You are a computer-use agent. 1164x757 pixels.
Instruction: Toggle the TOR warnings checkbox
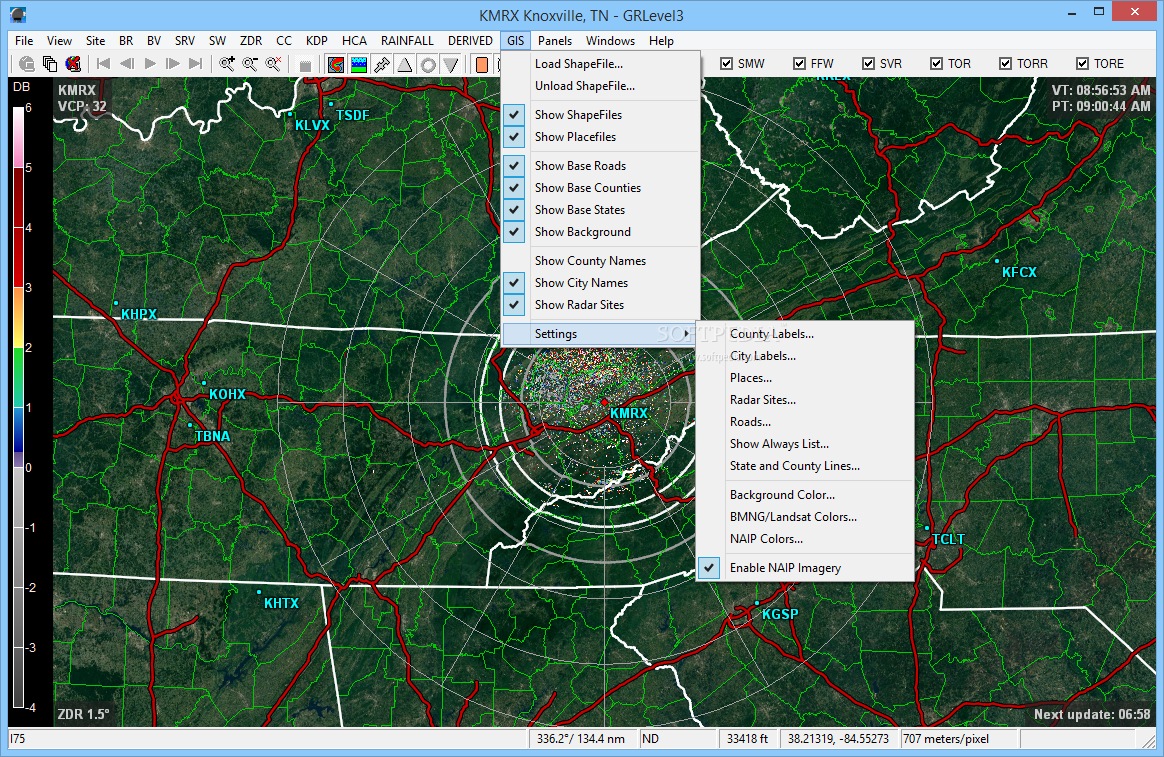937,64
